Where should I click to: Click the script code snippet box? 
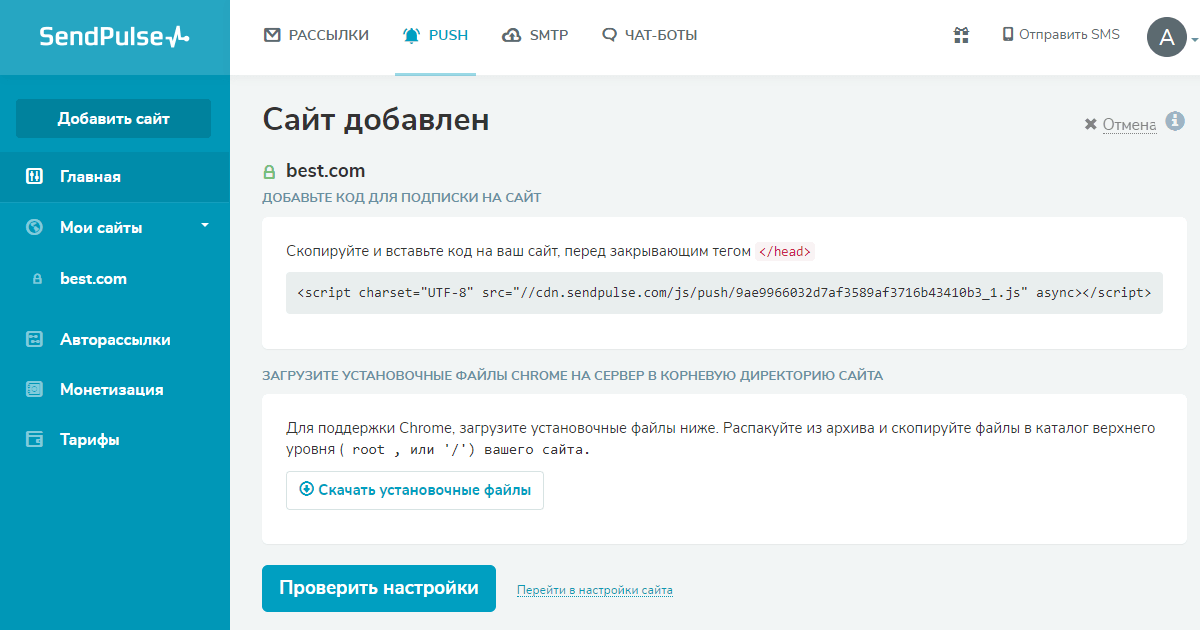[x=724, y=293]
